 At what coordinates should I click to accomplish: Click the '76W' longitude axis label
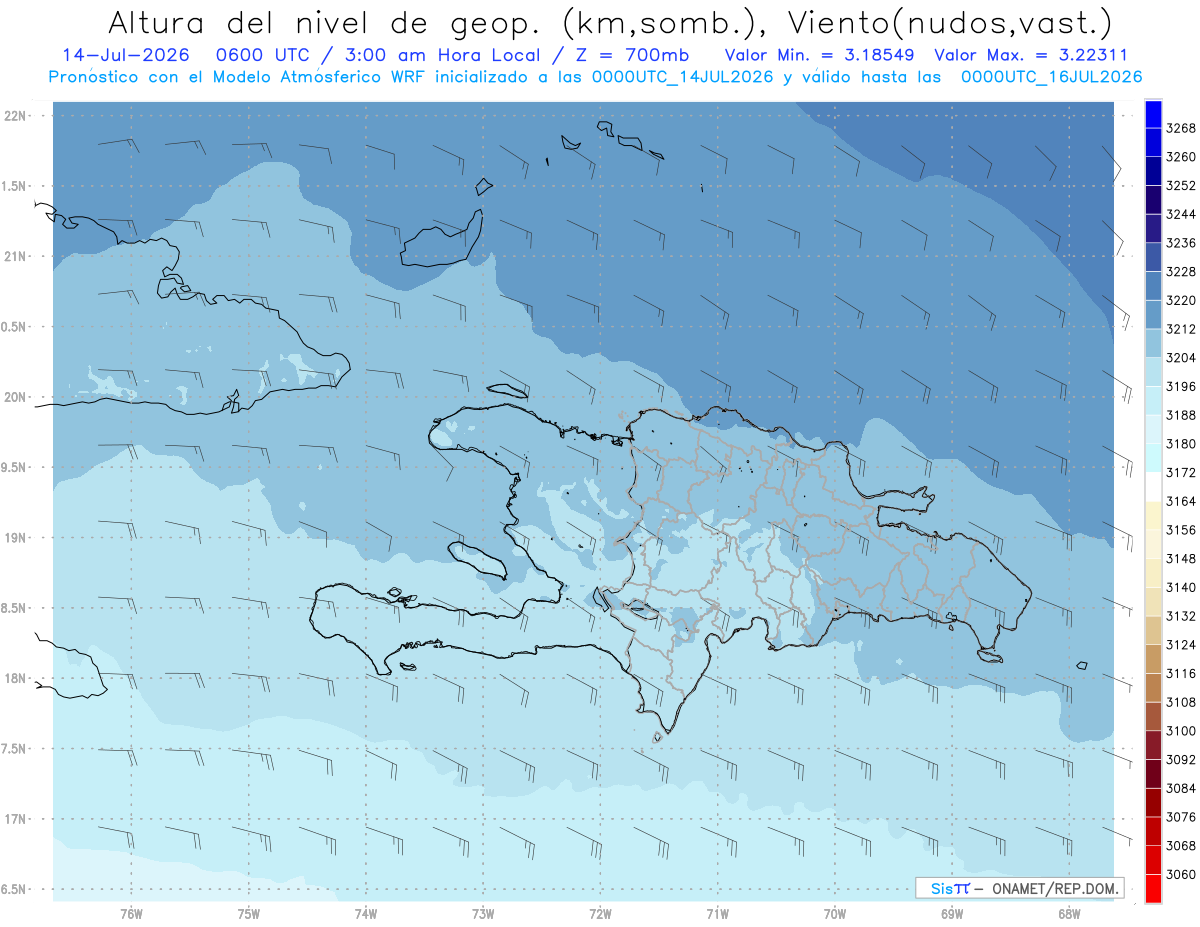tap(131, 914)
